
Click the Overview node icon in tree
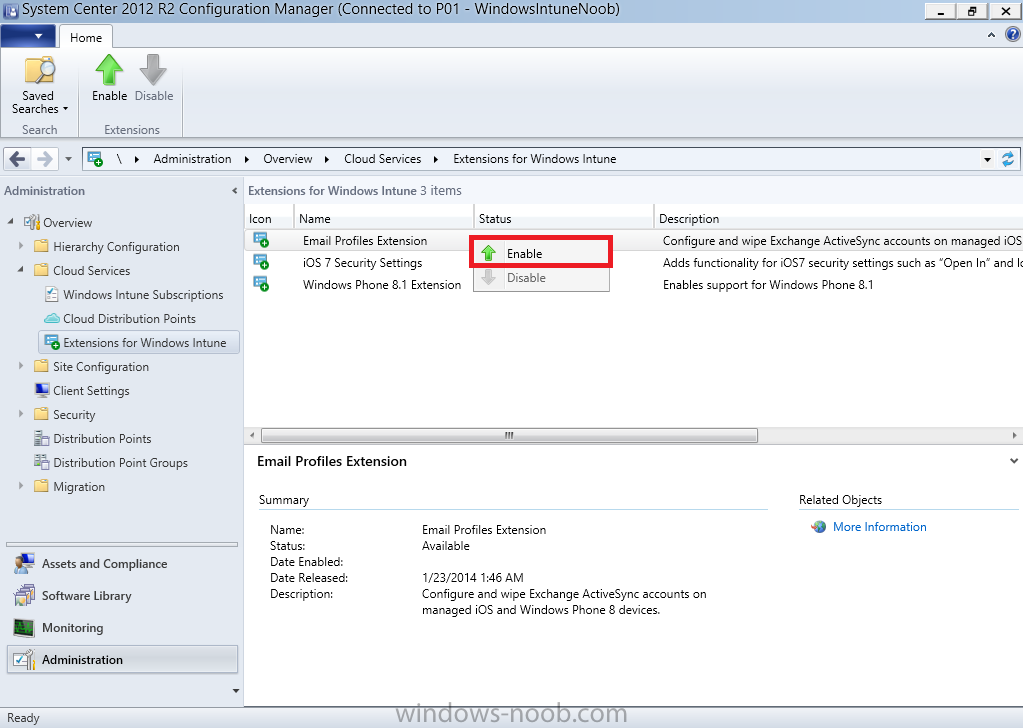click(32, 222)
